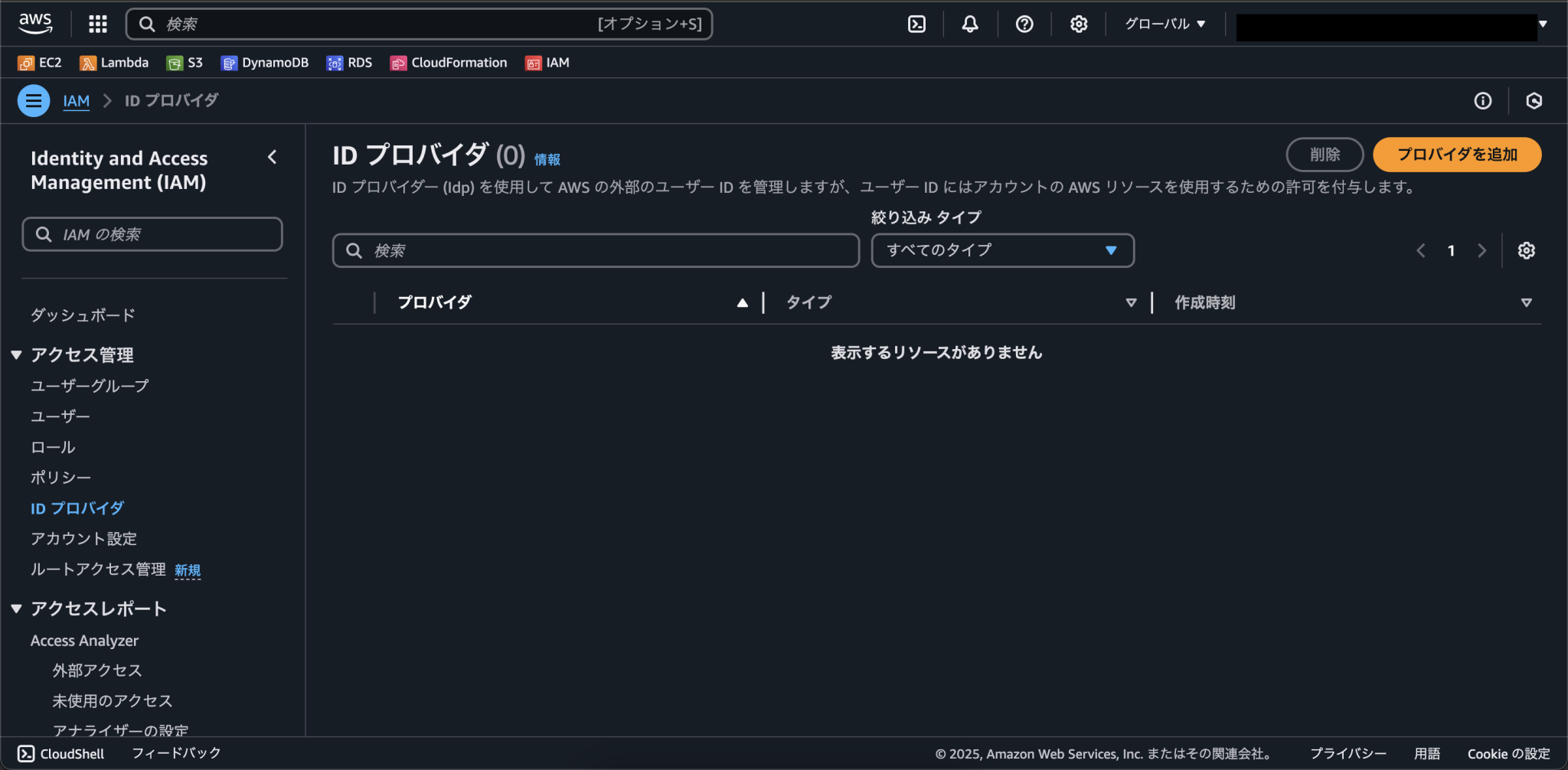Open the notifications bell

pyautogui.click(x=969, y=24)
